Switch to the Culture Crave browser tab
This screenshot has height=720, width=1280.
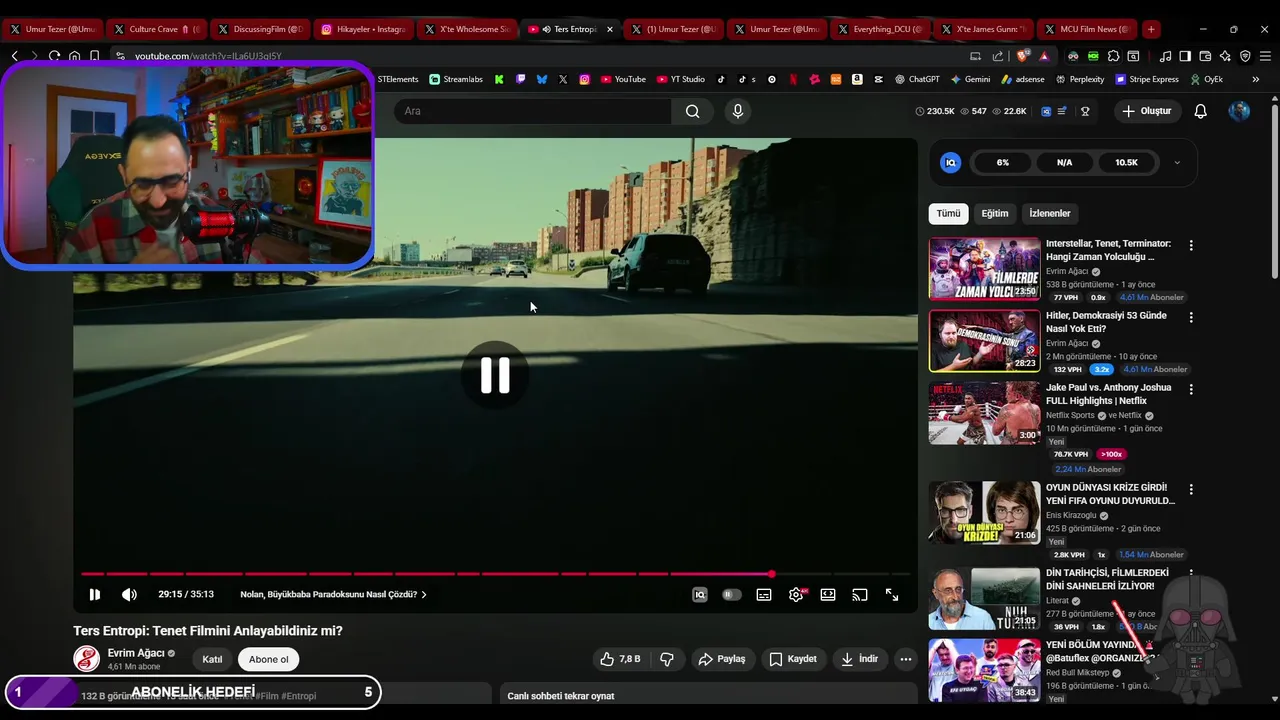pyautogui.click(x=155, y=29)
